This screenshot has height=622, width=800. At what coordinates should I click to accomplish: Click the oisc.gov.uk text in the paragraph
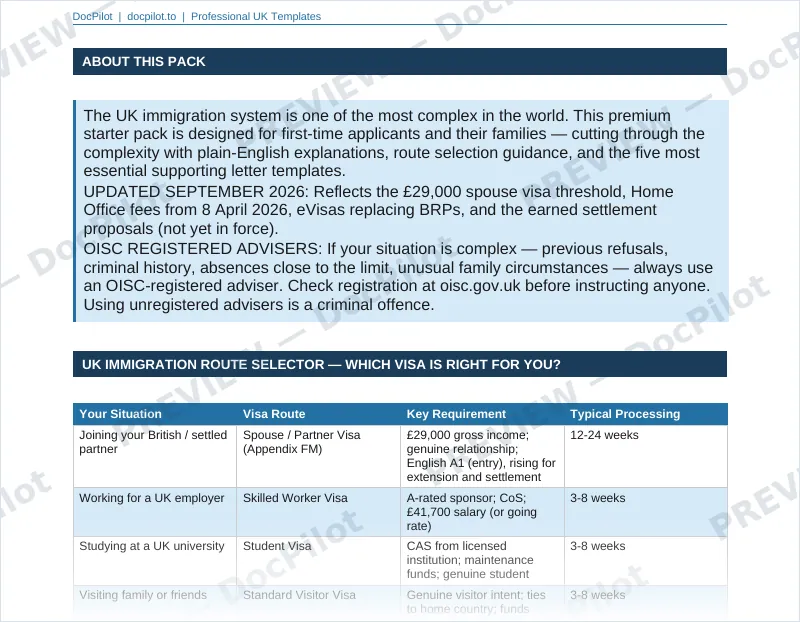point(480,286)
